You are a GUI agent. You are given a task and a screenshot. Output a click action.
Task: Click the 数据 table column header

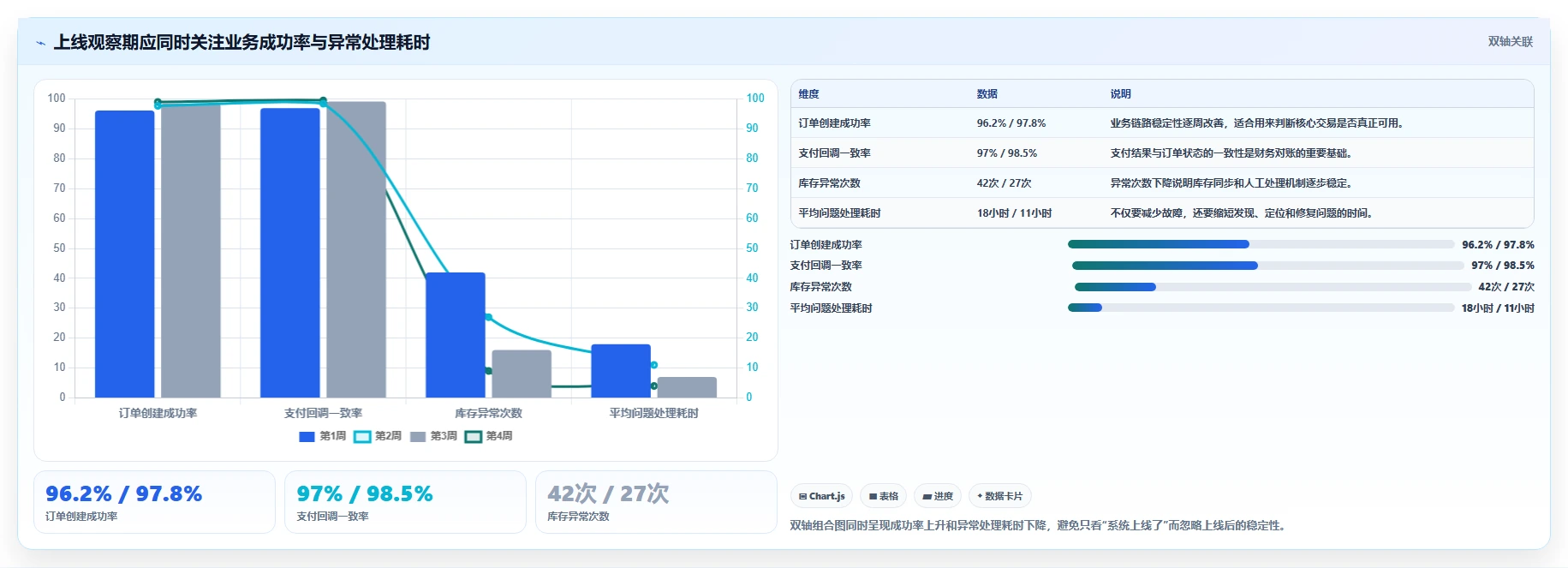pyautogui.click(x=987, y=94)
